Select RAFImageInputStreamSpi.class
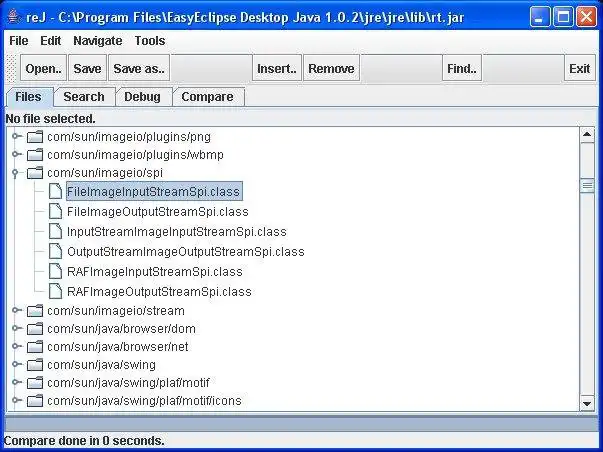 point(155,272)
